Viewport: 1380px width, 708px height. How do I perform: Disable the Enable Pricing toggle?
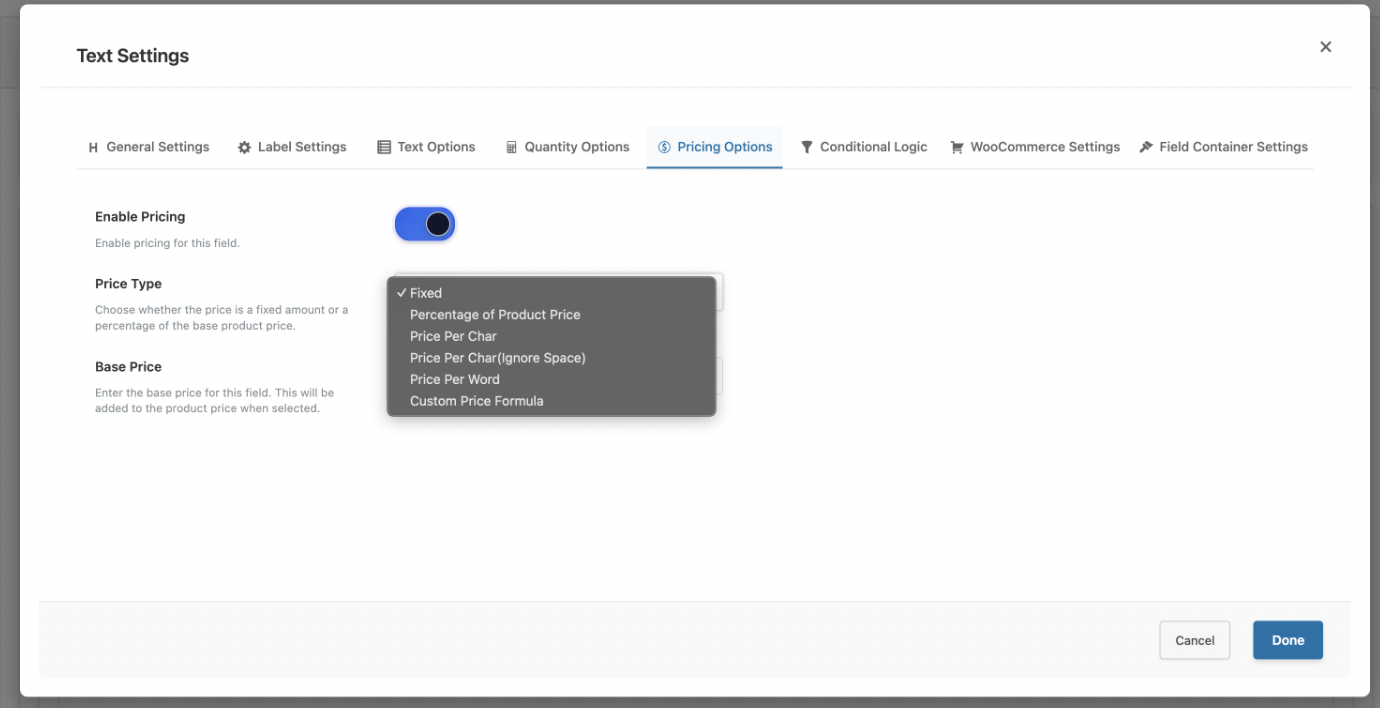click(x=425, y=224)
